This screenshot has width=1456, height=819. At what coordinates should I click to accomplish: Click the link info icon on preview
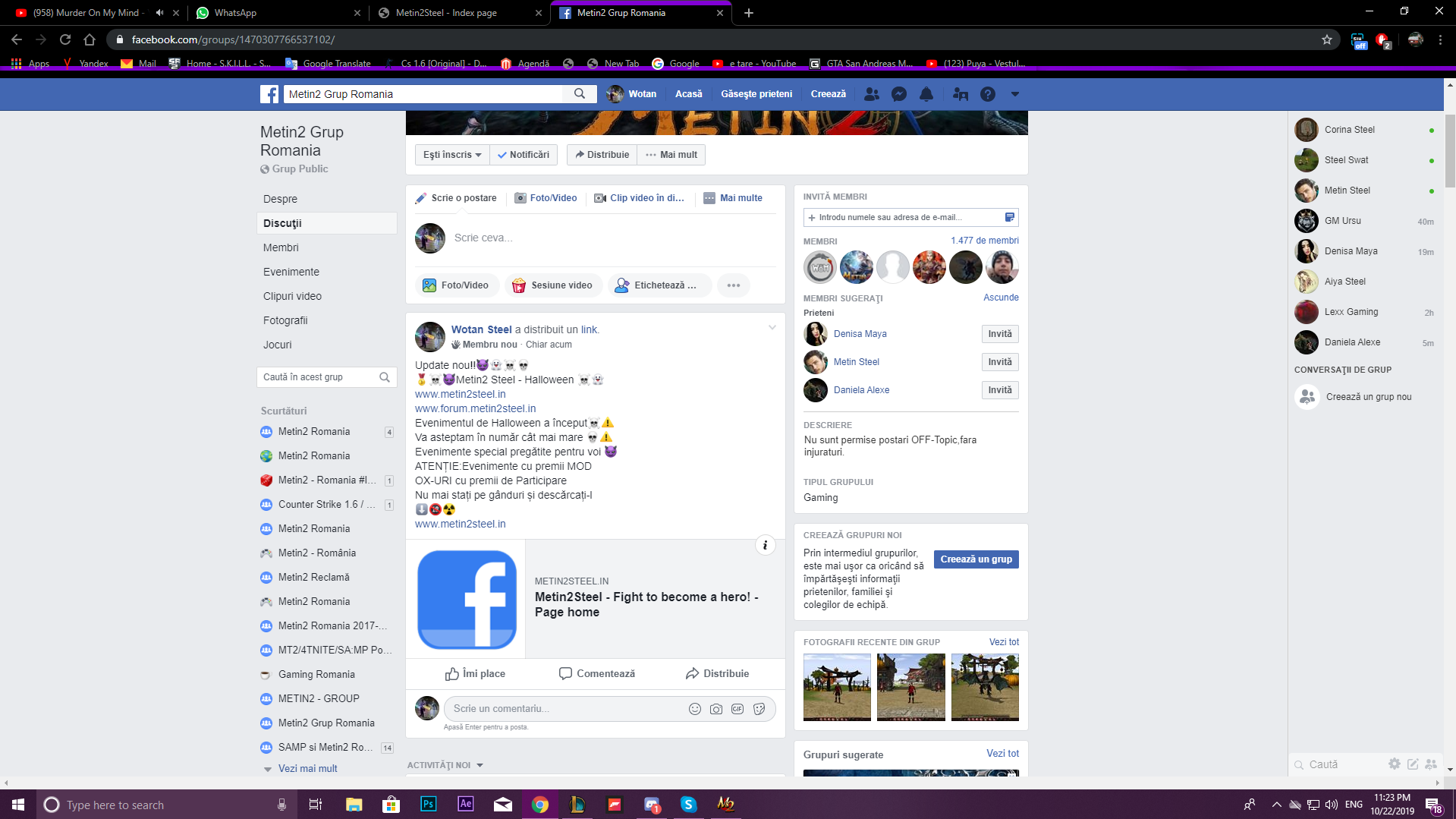coord(766,545)
